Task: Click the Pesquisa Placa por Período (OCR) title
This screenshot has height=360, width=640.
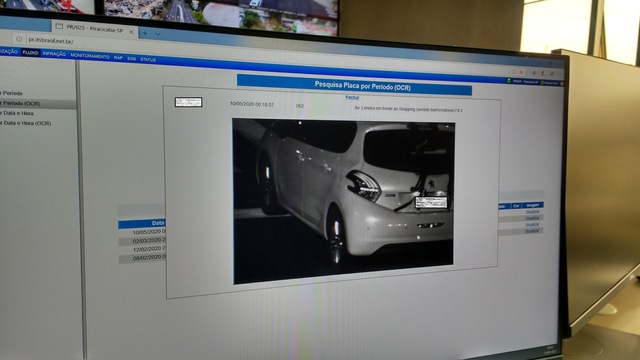Action: (362, 87)
